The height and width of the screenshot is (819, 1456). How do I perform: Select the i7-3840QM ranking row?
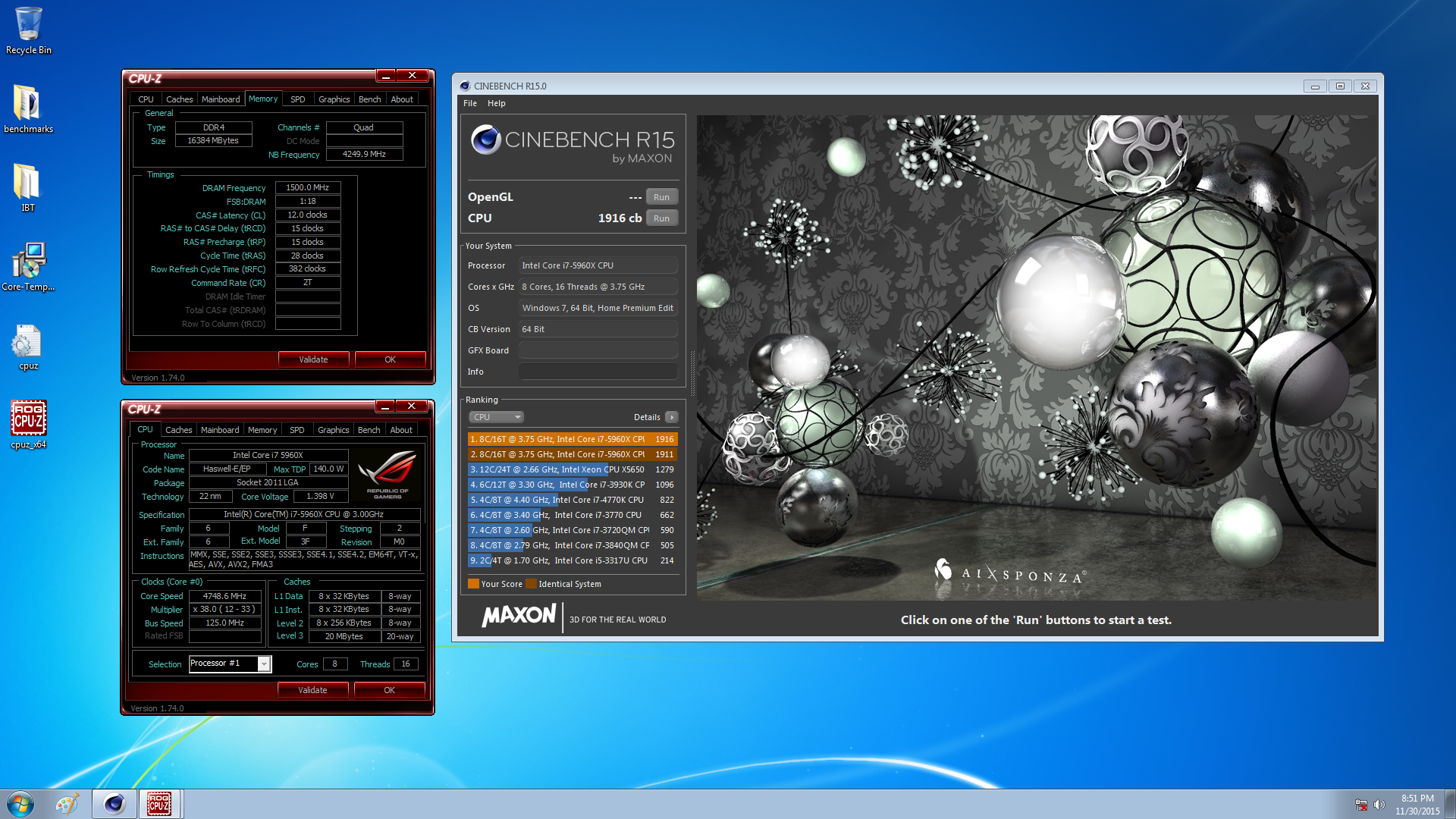[x=573, y=545]
